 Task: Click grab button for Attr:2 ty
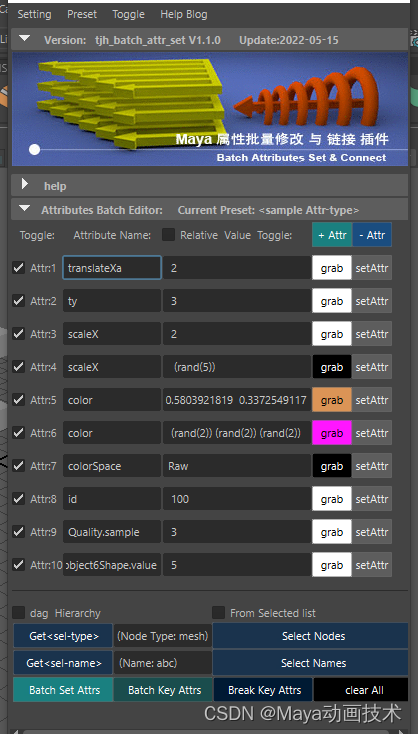[332, 301]
